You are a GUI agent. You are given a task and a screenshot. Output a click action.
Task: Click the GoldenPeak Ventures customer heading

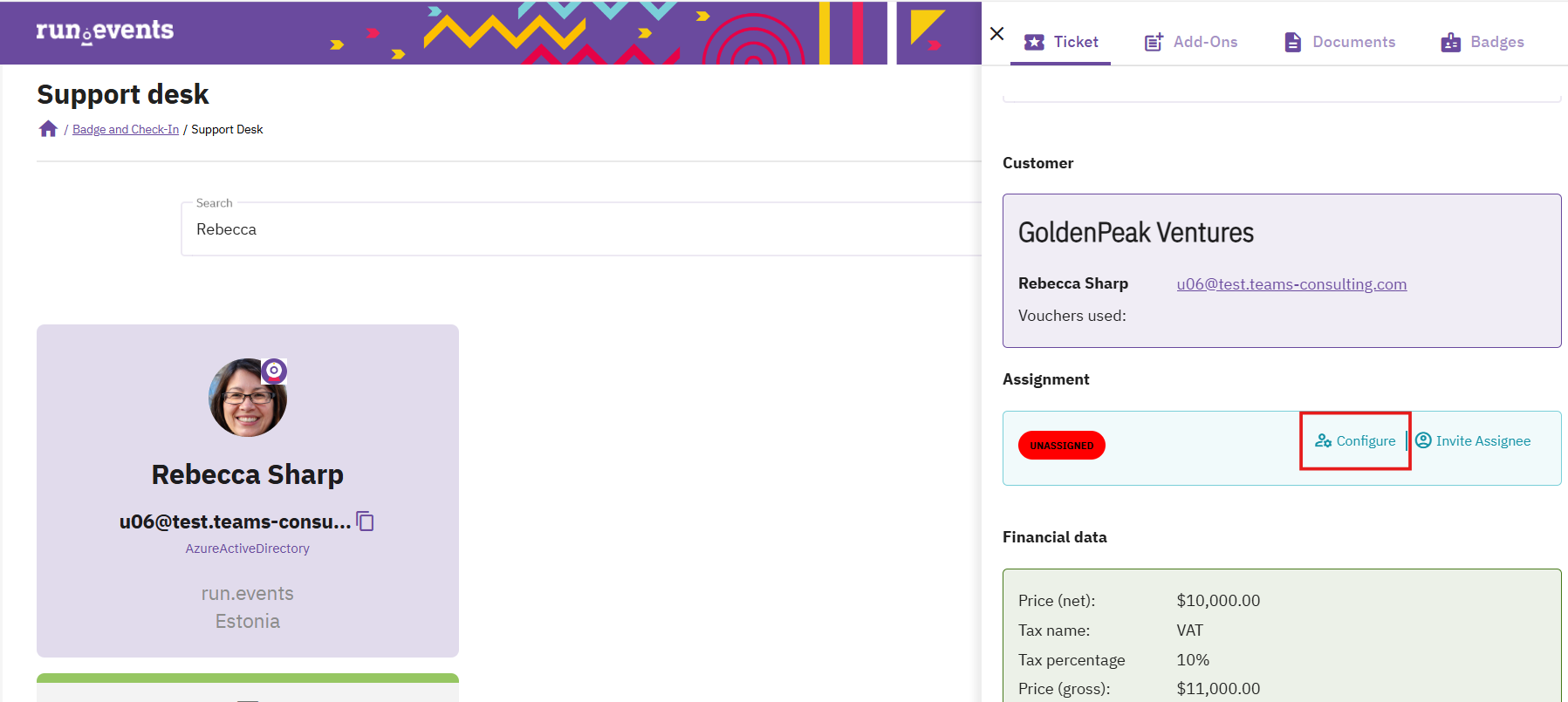1135,233
